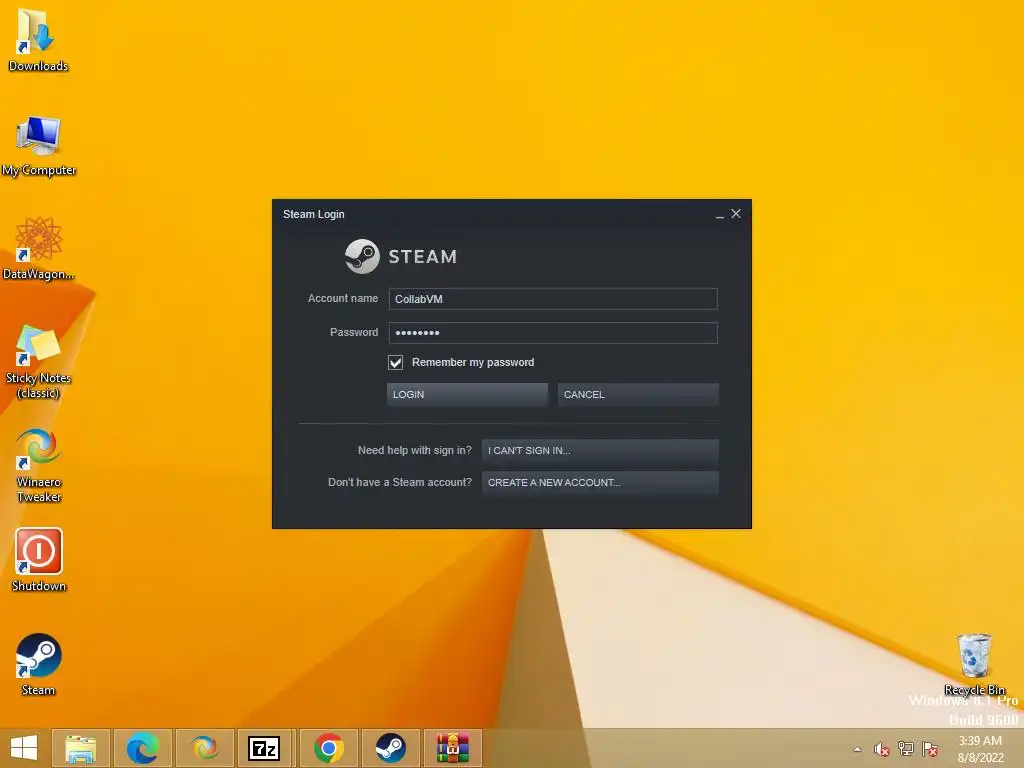Click 'Don't have a Steam account?' text
This screenshot has height=768, width=1024.
point(400,483)
